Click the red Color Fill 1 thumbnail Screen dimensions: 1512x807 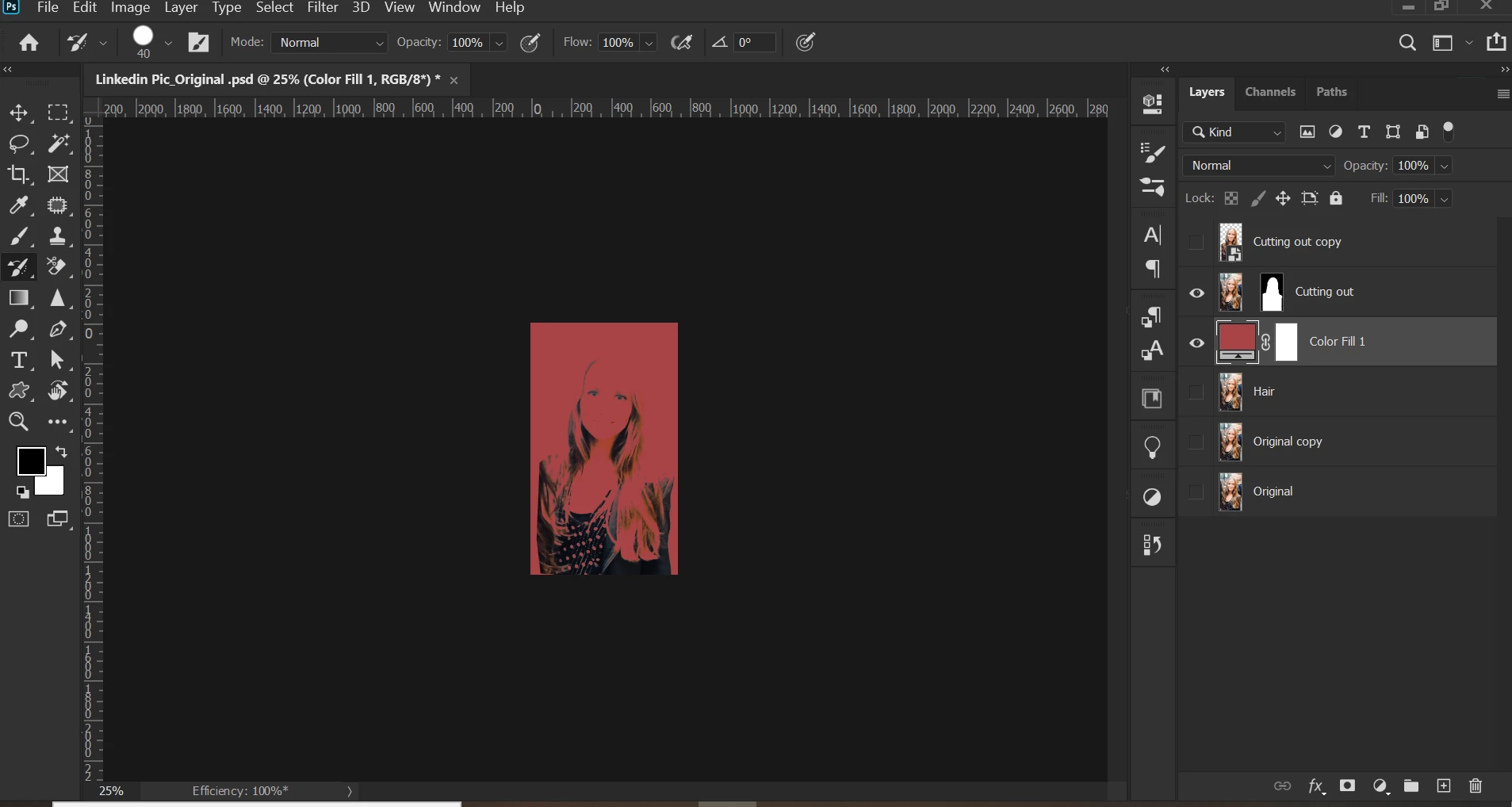1237,341
